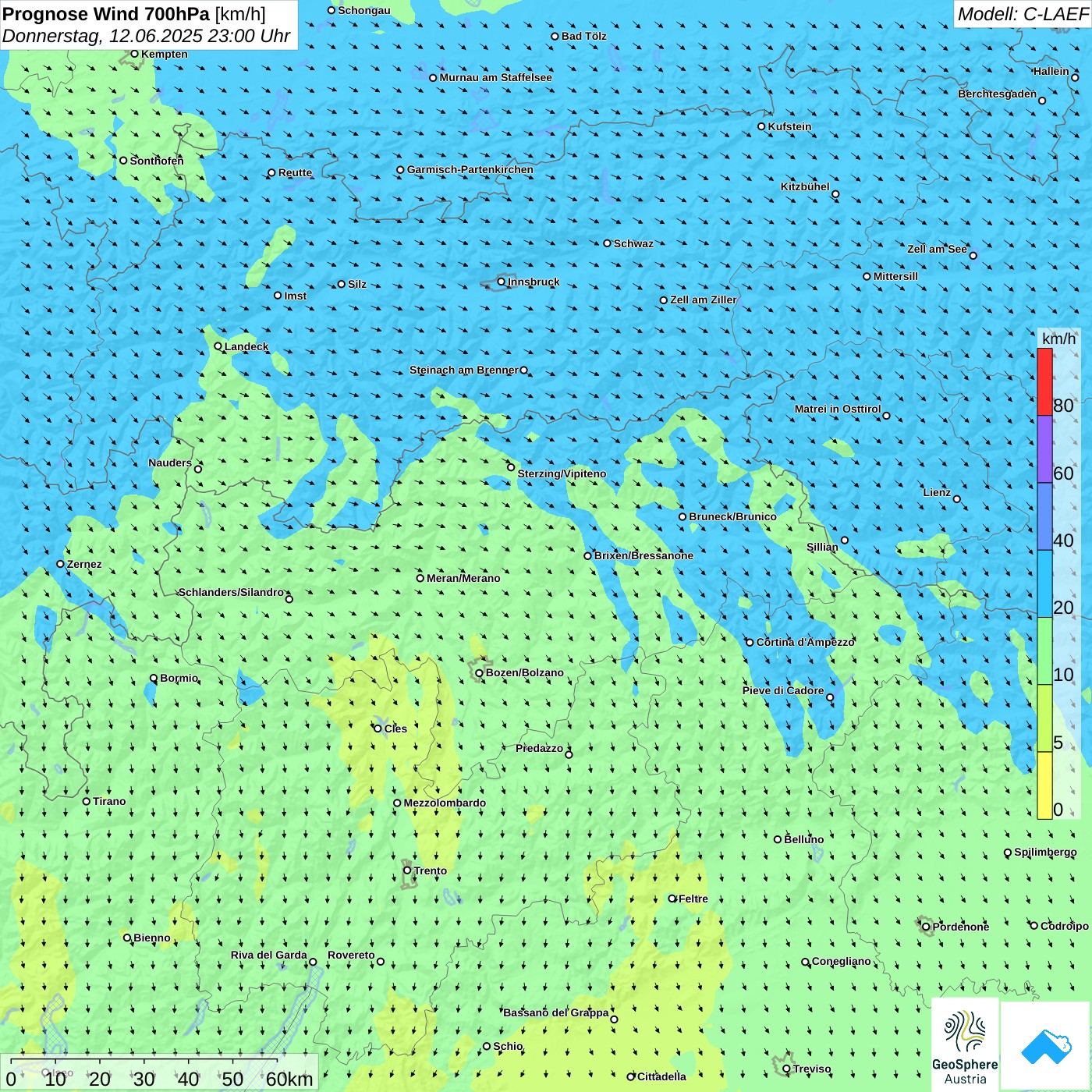Click the red legend color above 80 km/h
The height and width of the screenshot is (1092, 1092).
coord(1044,381)
